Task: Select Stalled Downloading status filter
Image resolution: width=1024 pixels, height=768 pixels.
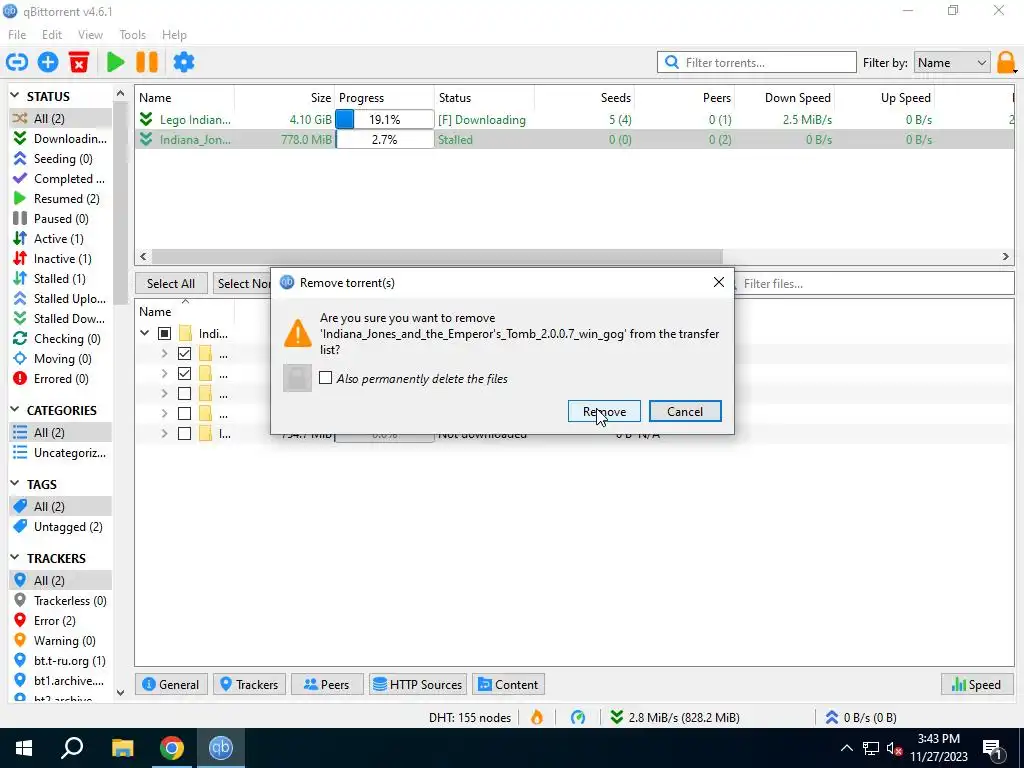Action: pos(60,319)
